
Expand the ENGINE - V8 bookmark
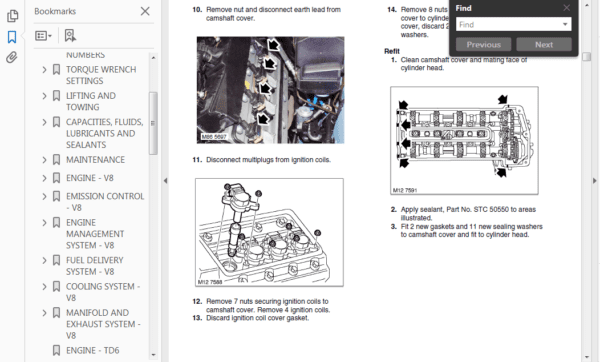point(44,178)
